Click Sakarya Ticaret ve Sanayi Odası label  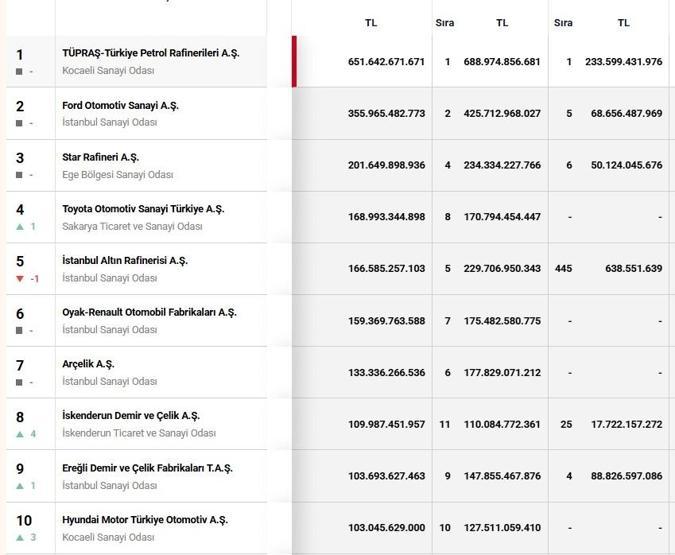coord(132,226)
